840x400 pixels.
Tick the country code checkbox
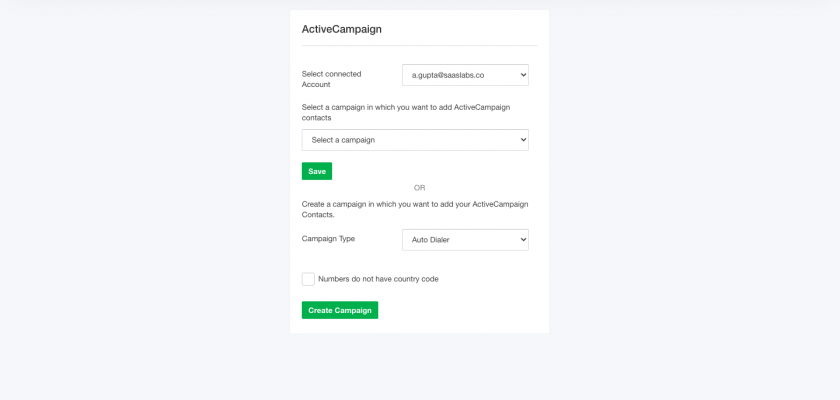click(x=308, y=279)
